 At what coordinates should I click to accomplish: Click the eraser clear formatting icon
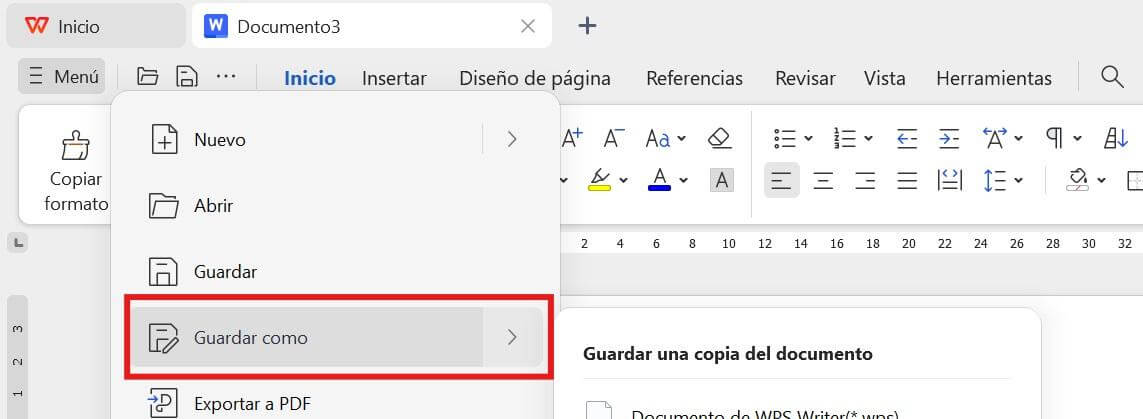point(719,138)
